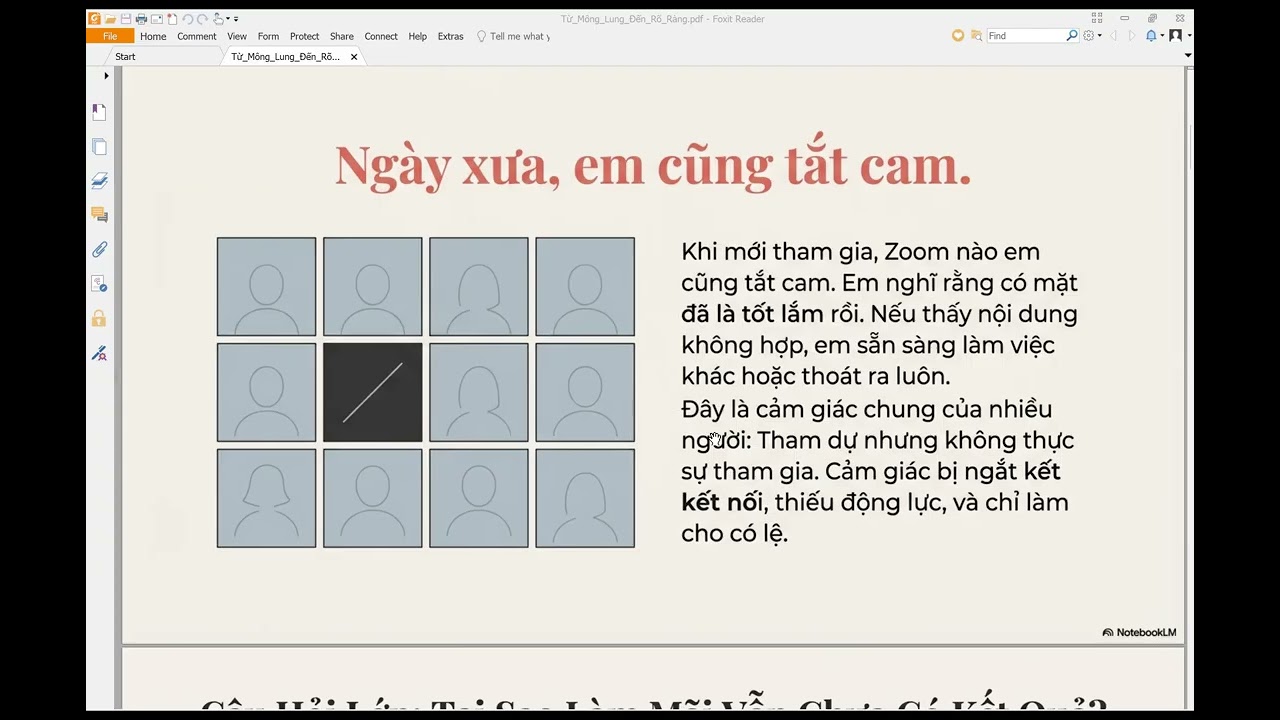The image size is (1280, 720).
Task: Open the advanced folder search icon
Action: [x=977, y=36]
